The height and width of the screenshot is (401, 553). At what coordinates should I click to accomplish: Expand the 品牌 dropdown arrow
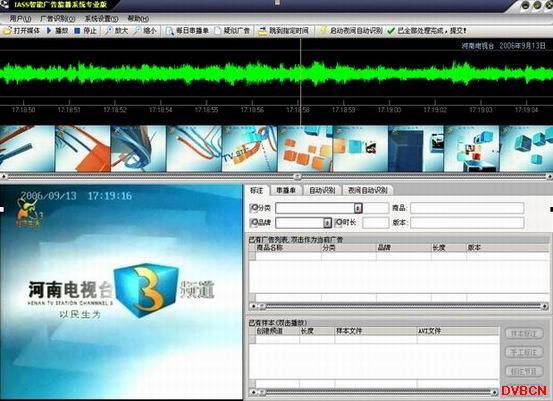pyautogui.click(x=327, y=223)
